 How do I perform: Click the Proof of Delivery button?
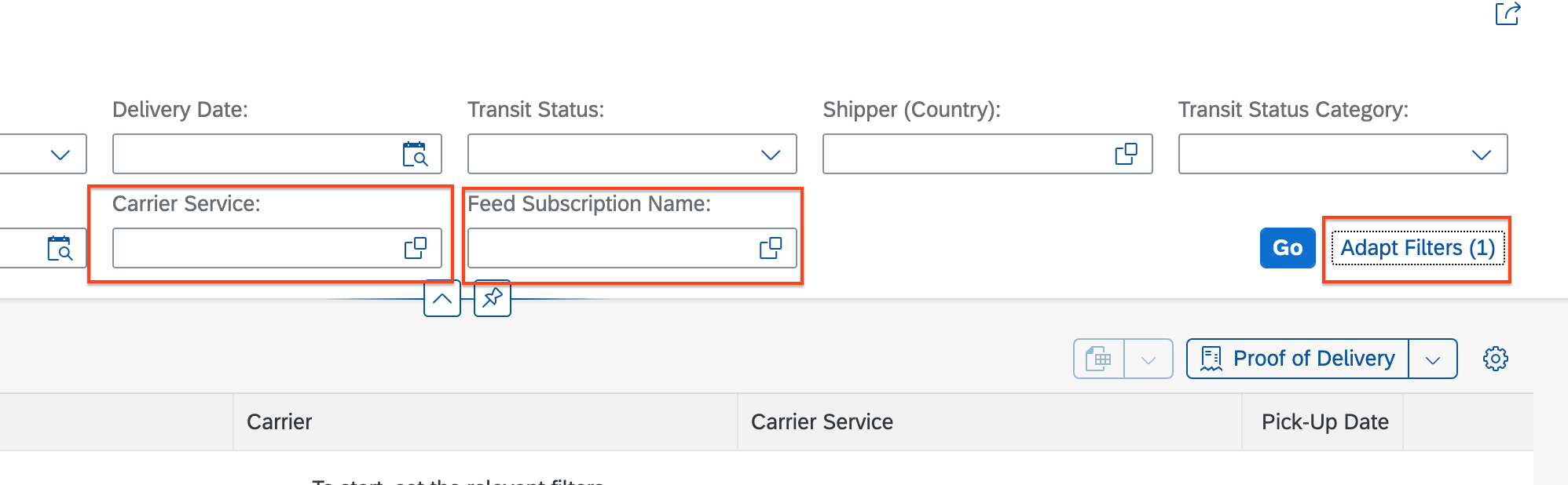(1298, 359)
